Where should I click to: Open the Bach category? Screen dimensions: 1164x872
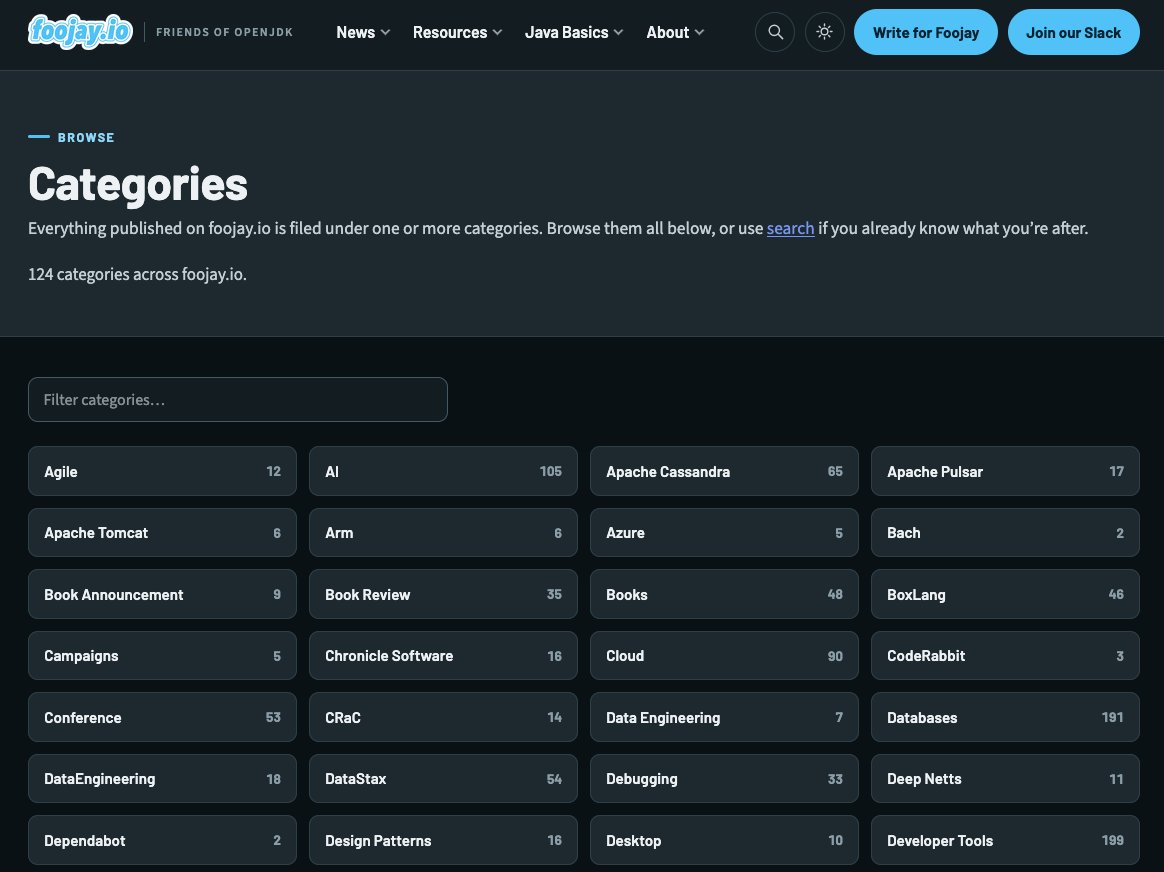1005,533
